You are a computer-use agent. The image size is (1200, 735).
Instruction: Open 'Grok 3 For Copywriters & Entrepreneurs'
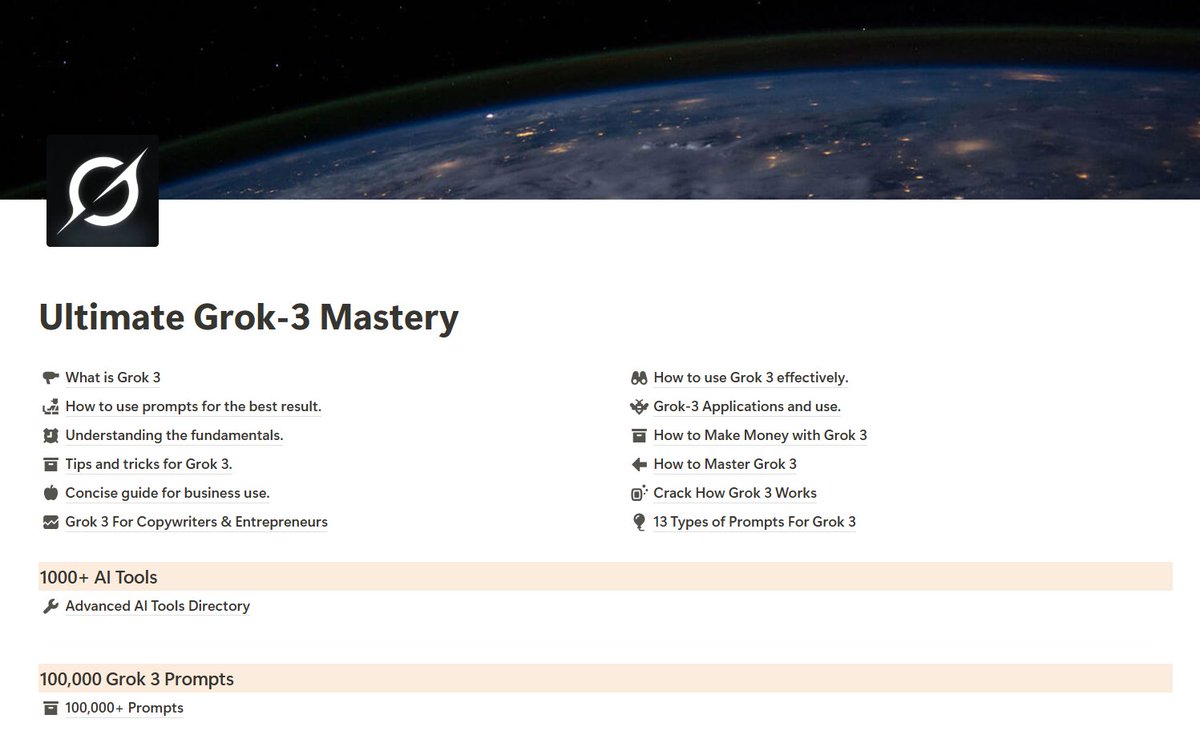196,522
